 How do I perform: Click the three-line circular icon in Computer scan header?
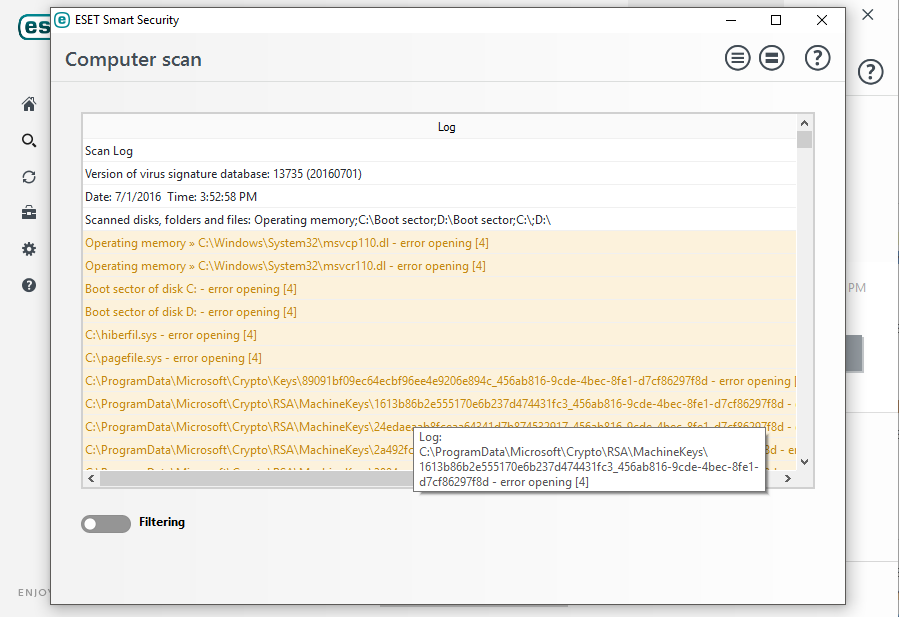737,58
